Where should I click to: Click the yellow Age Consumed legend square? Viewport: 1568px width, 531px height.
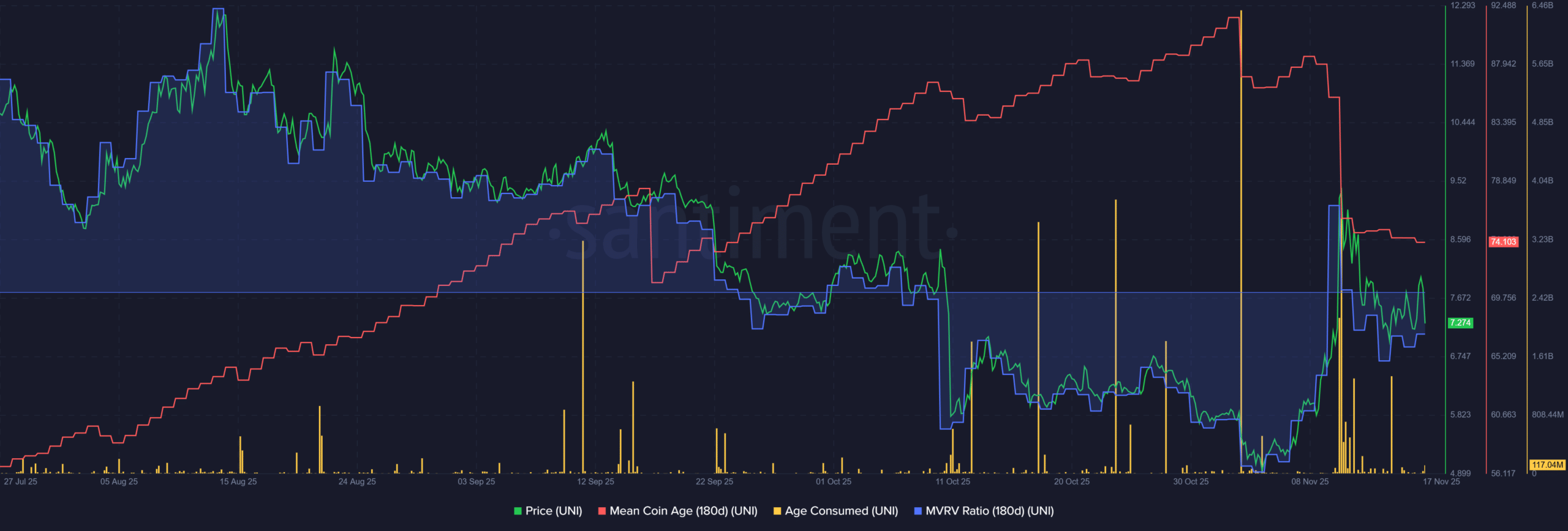pos(777,511)
